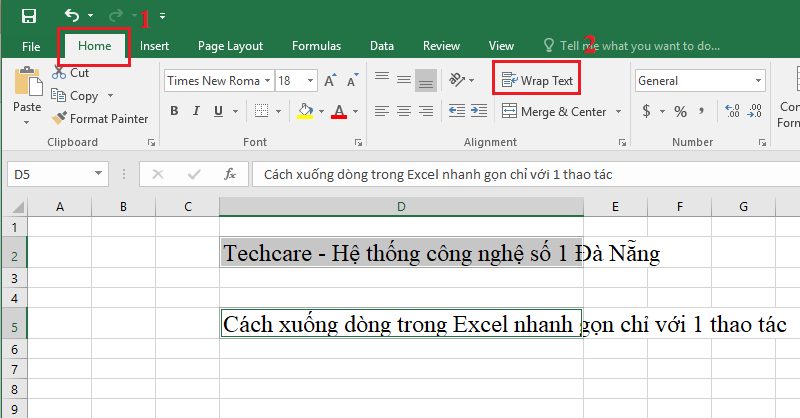Open the Copy dropdown arrow
The width and height of the screenshot is (800, 418).
pos(110,96)
